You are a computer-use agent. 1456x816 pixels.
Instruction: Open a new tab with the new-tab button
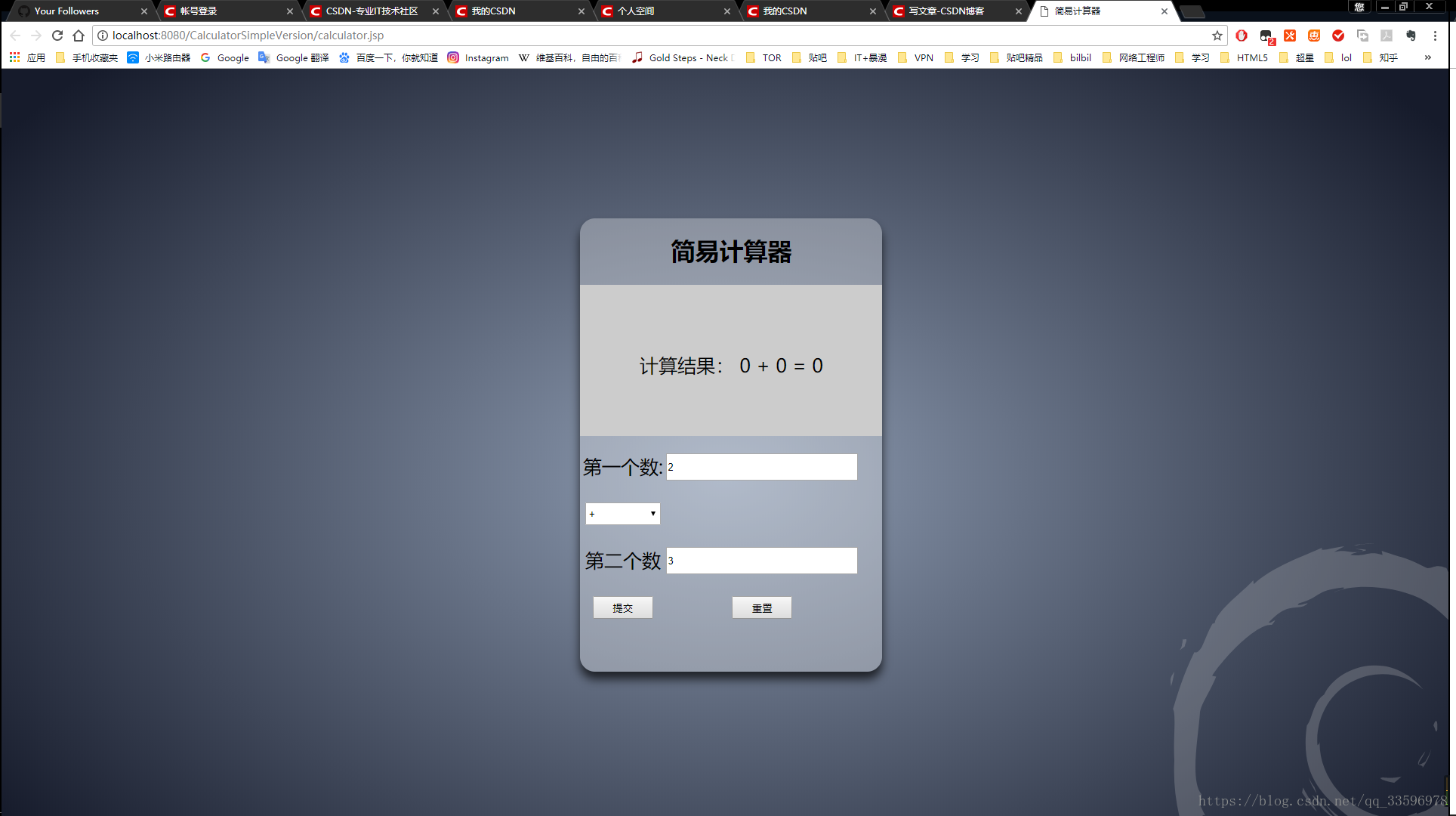click(x=1192, y=11)
